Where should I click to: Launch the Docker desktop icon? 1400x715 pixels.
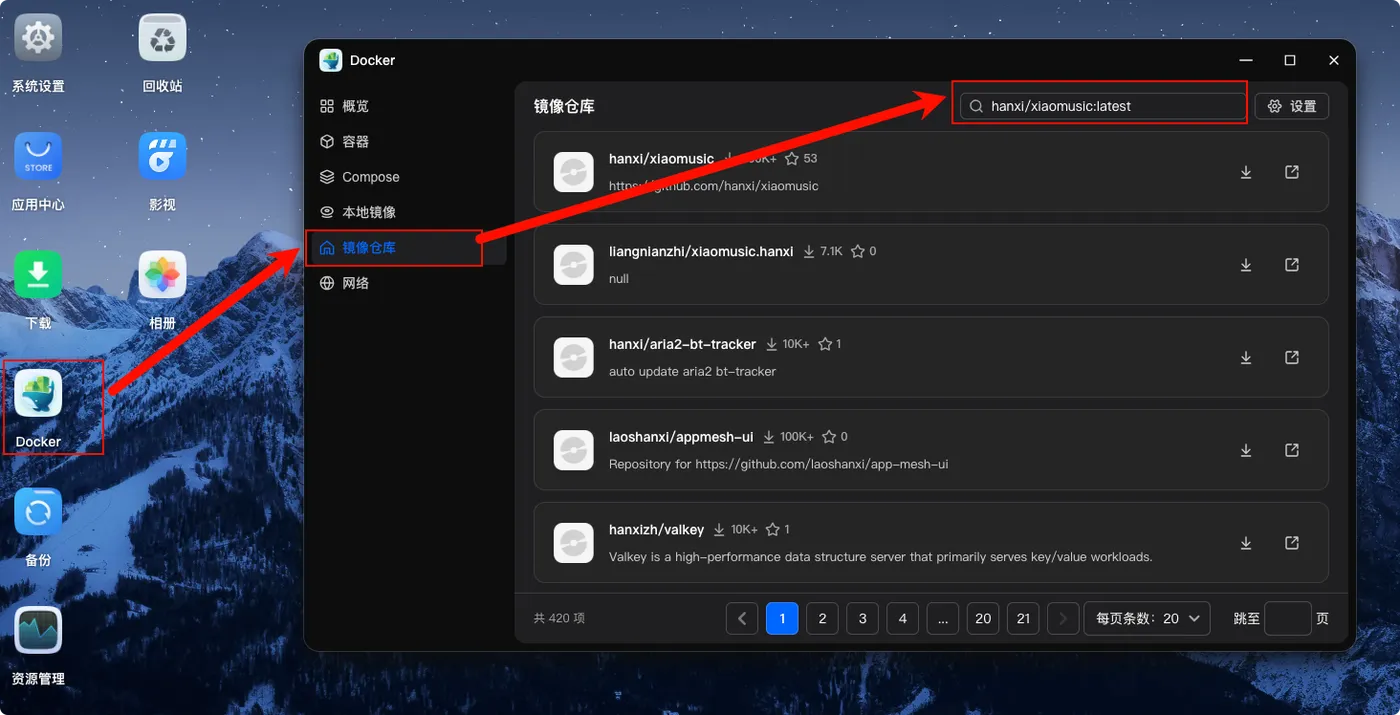(38, 394)
